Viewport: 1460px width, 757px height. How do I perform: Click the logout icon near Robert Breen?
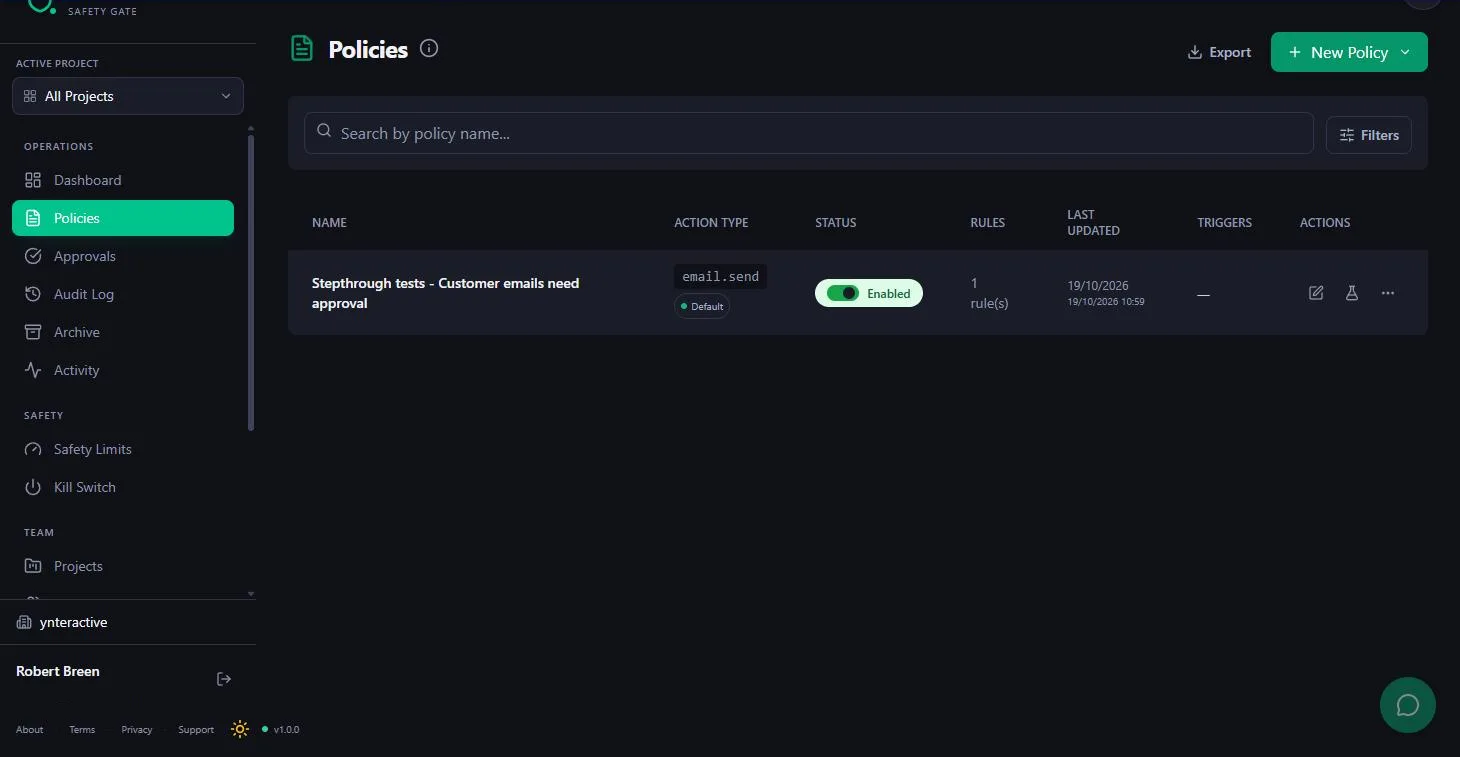(x=224, y=679)
